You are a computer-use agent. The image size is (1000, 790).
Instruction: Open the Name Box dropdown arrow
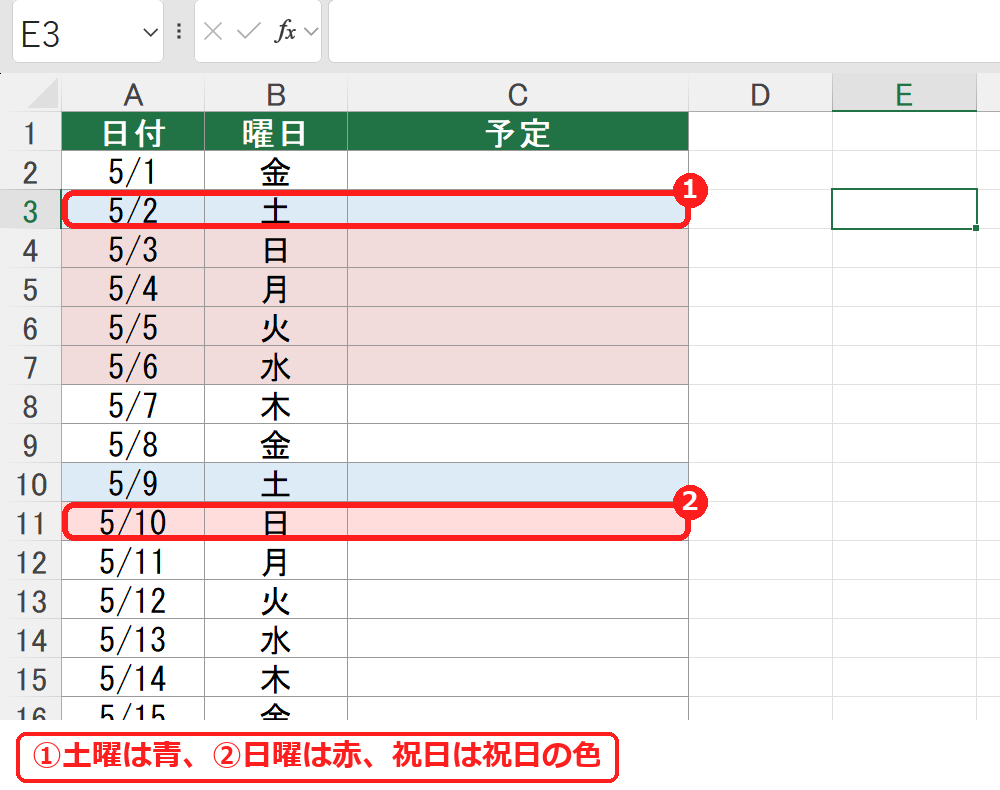(151, 32)
